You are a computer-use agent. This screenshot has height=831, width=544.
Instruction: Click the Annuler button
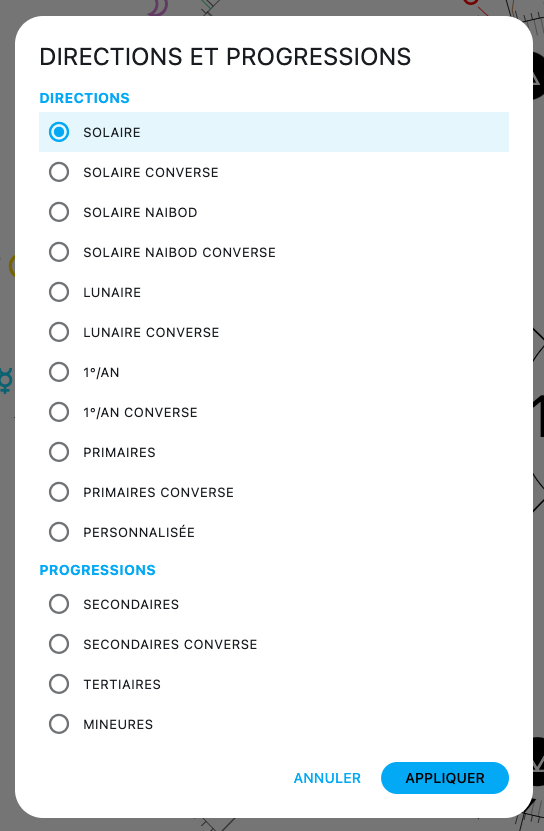click(327, 778)
